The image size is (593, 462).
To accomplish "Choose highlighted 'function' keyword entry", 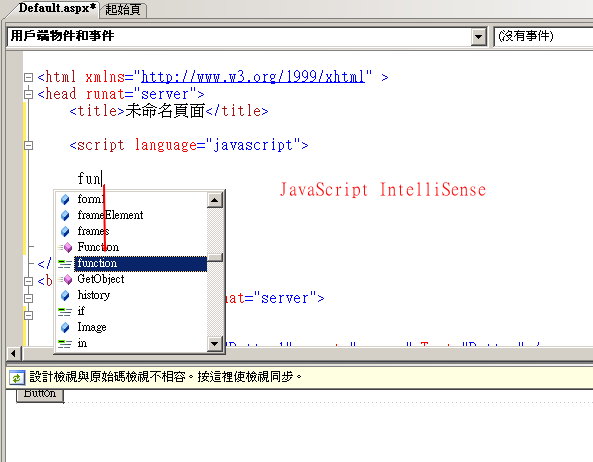I will tap(140, 264).
